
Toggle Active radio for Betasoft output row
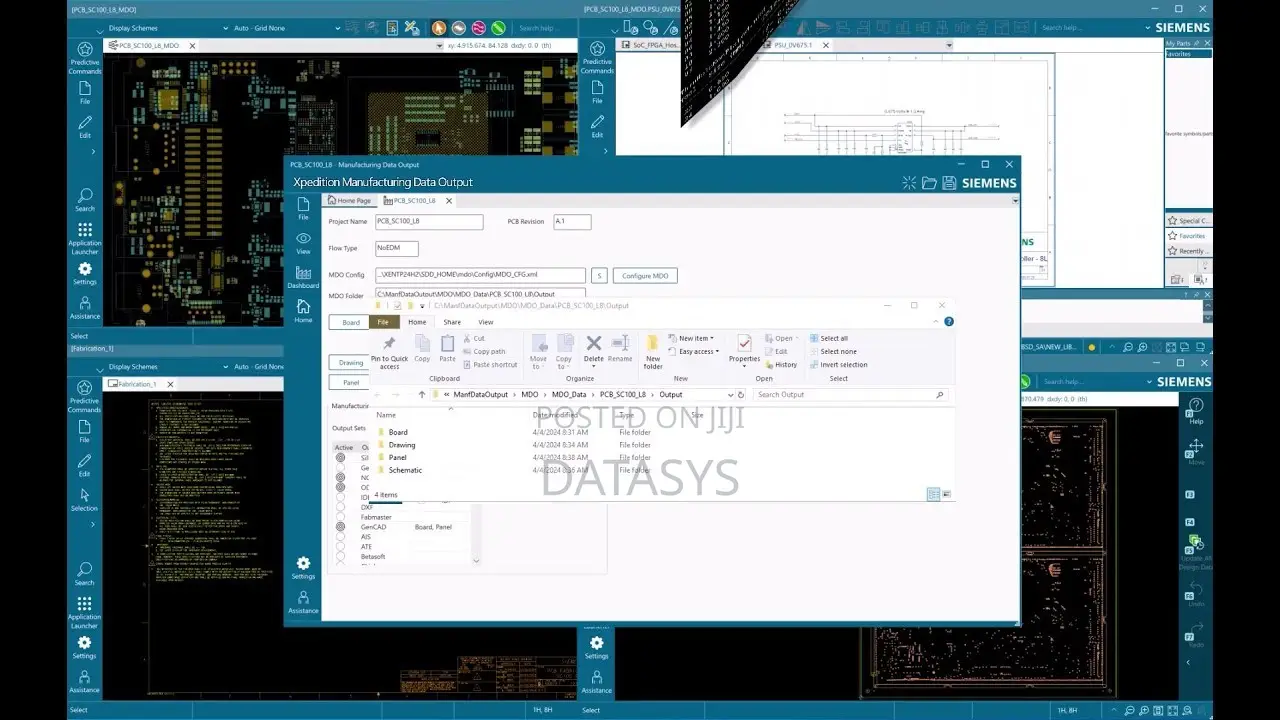tap(340, 556)
